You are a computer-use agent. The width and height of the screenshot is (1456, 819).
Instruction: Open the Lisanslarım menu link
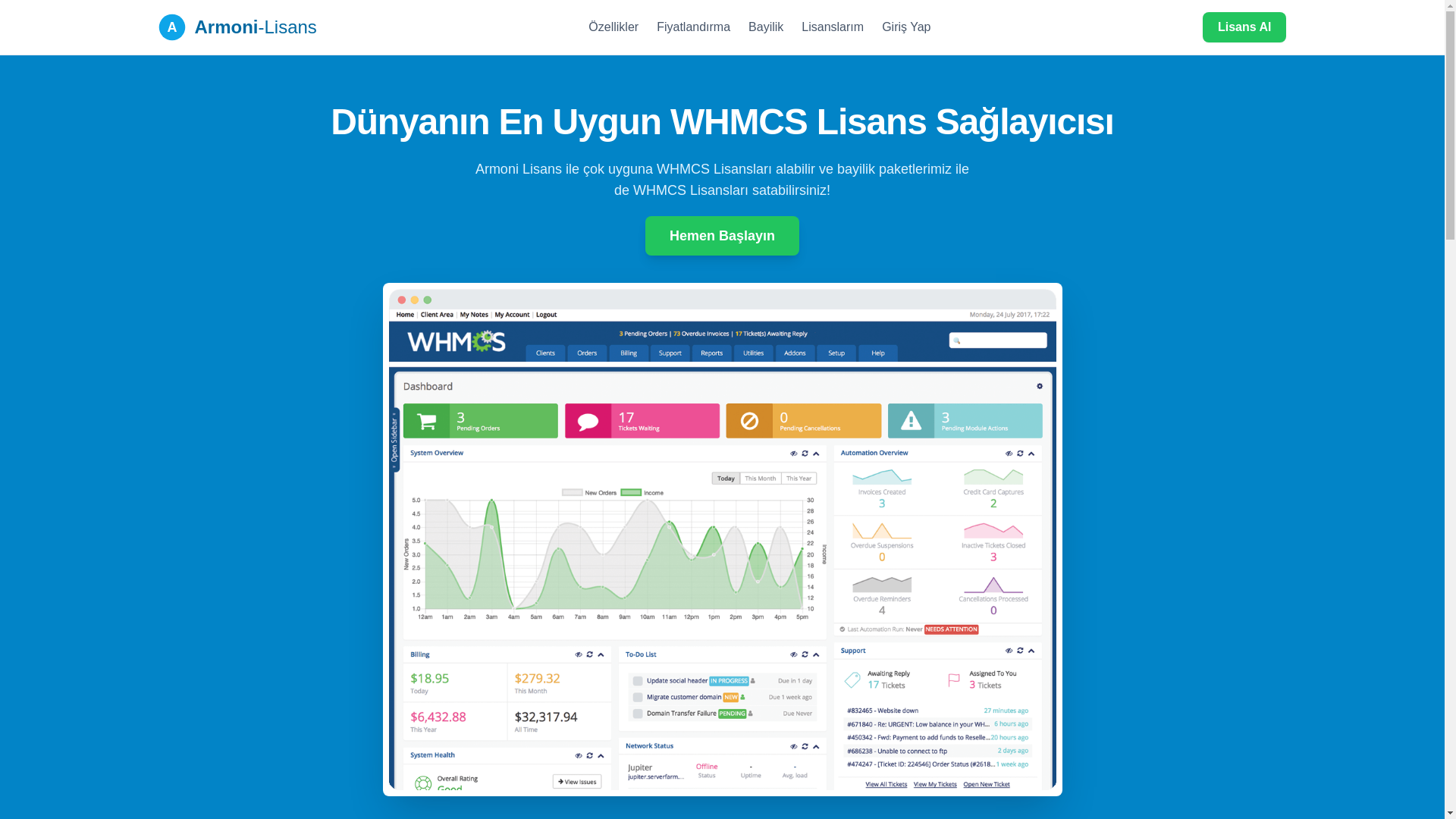[x=833, y=27]
